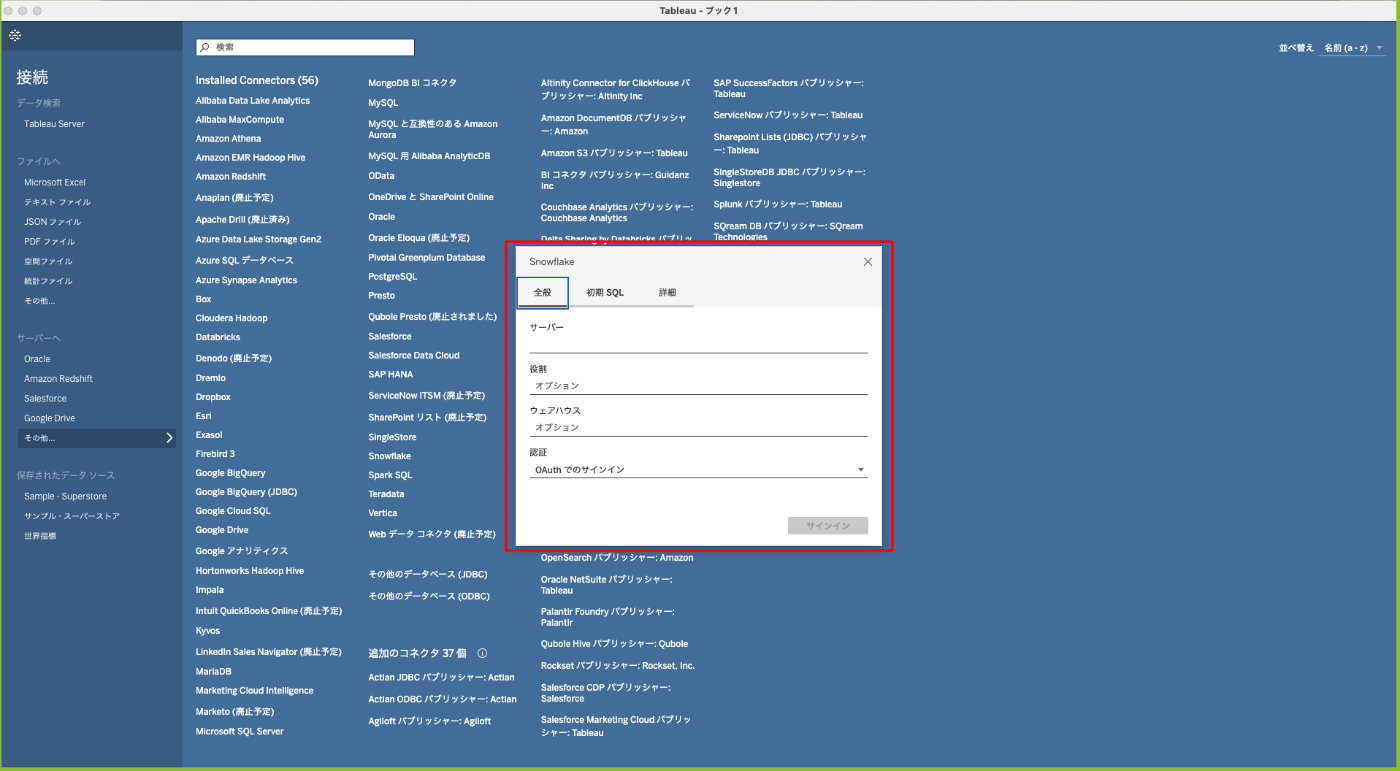Select the Dropbox connector

213,398
